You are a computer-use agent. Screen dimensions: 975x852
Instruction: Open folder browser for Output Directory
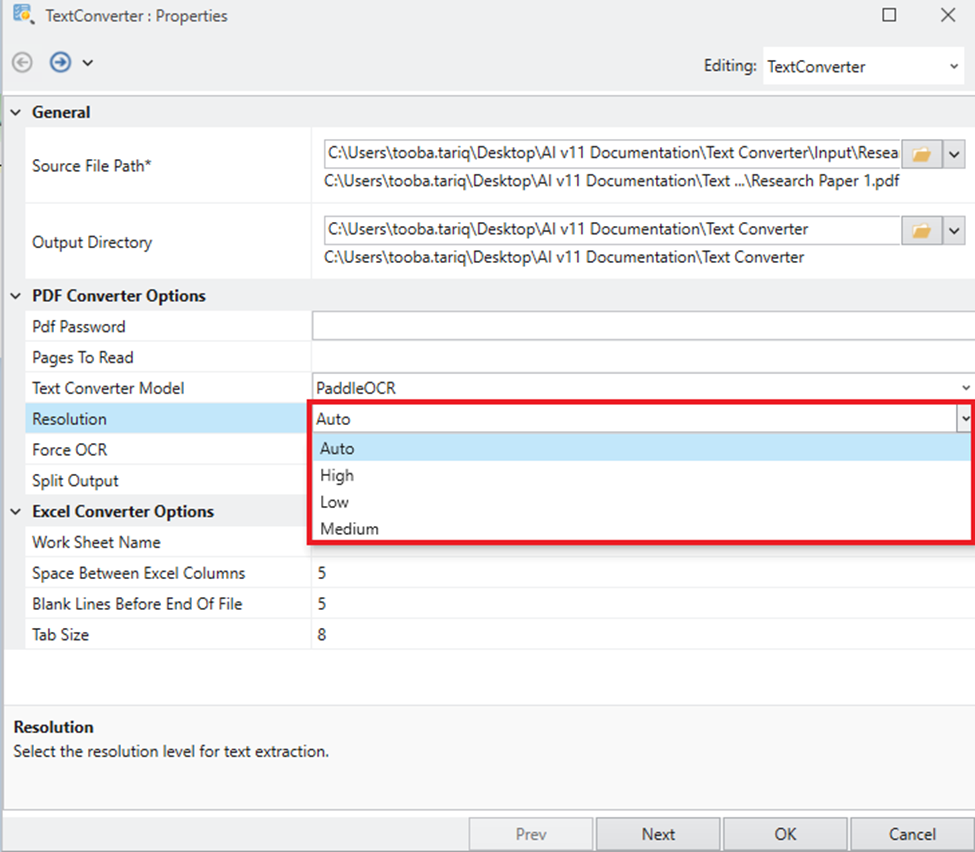coord(921,231)
